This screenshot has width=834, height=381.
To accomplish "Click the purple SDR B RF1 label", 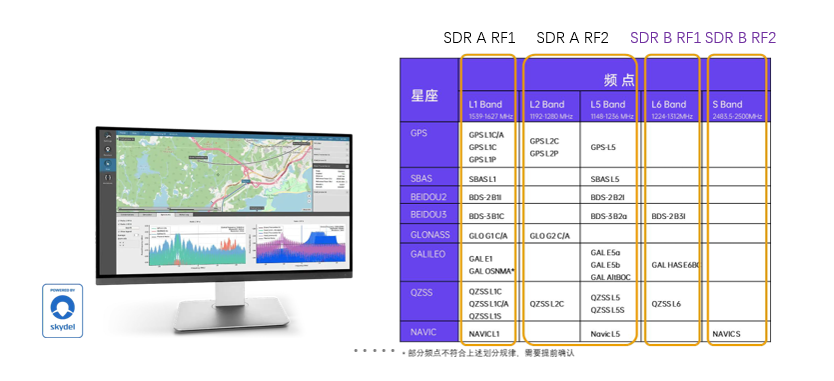I will point(665,38).
